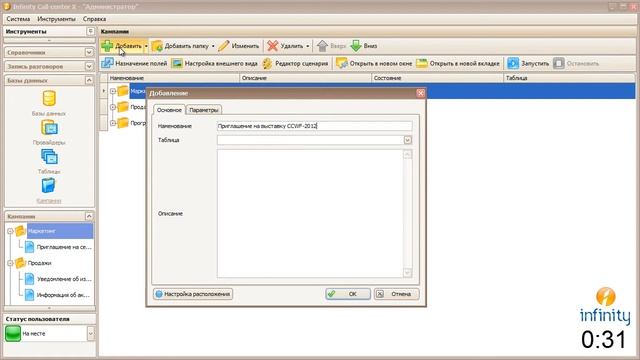The image size is (640, 360).
Task: Launch Редактор сценария
Action: (x=295, y=63)
